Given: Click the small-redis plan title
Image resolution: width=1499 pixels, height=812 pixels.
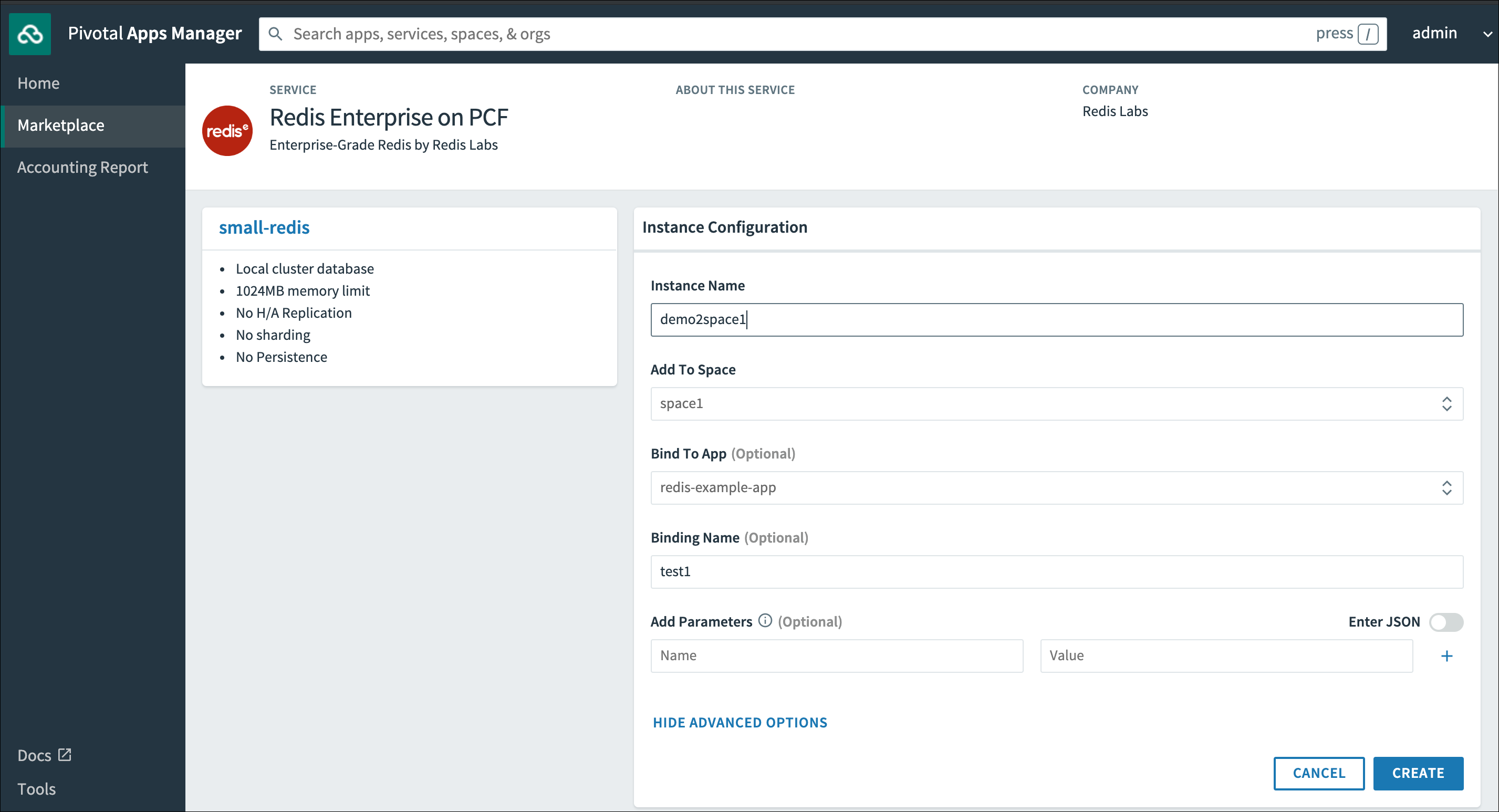Looking at the screenshot, I should (264, 227).
